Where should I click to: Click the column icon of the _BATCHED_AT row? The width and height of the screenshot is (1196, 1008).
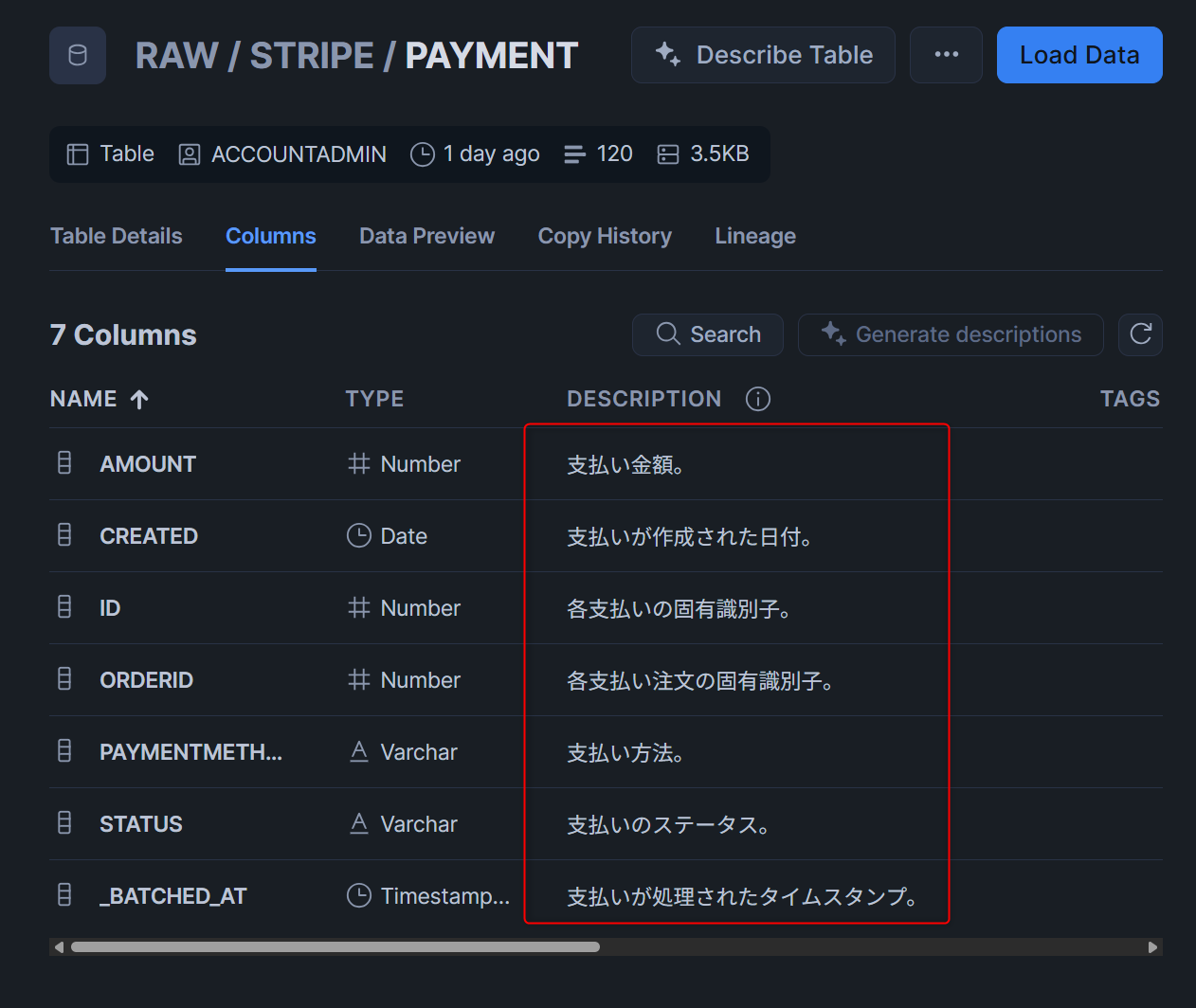(64, 895)
